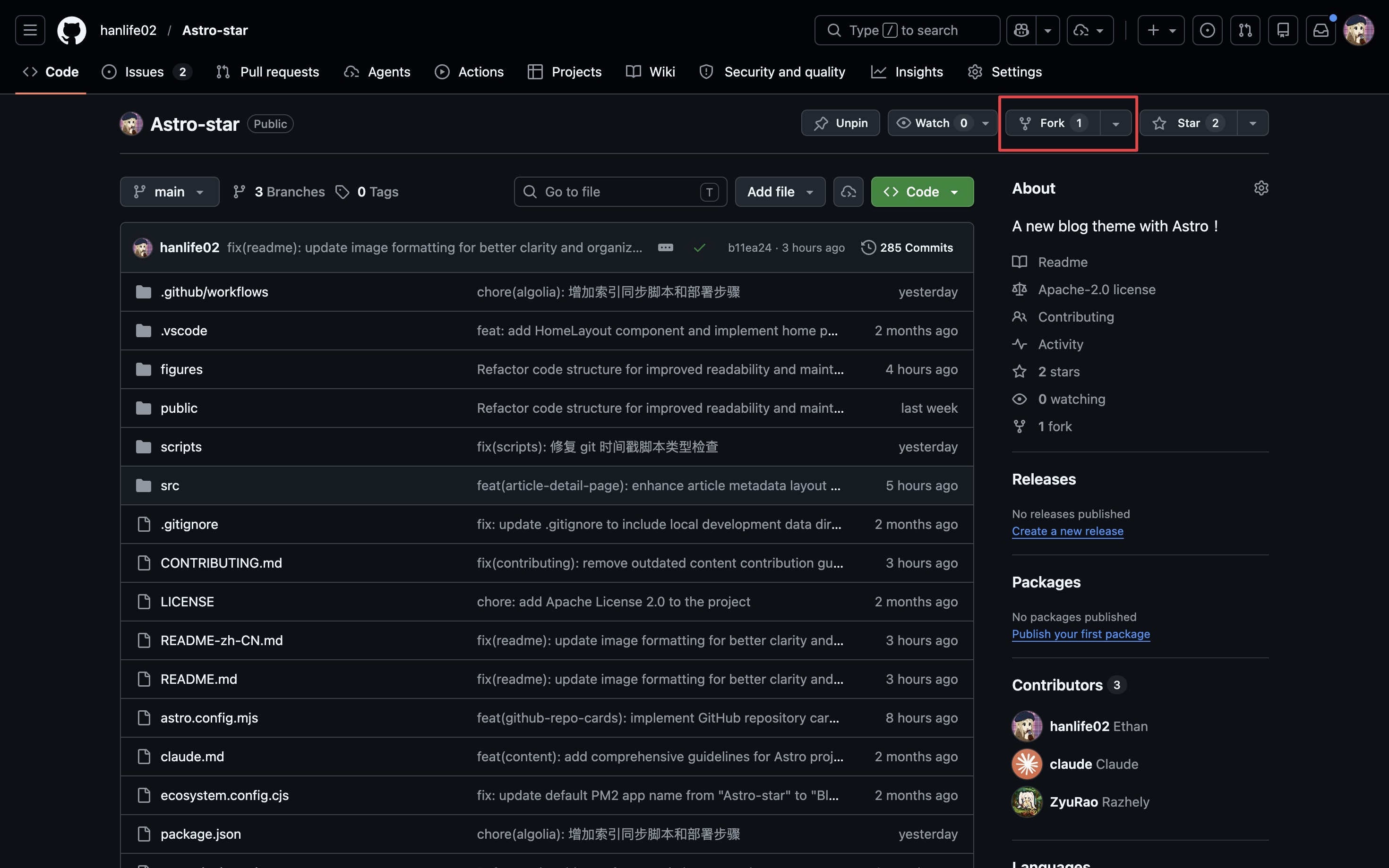Viewport: 1389px width, 868px height.
Task: Fork the Astro-star repository
Action: (1053, 123)
